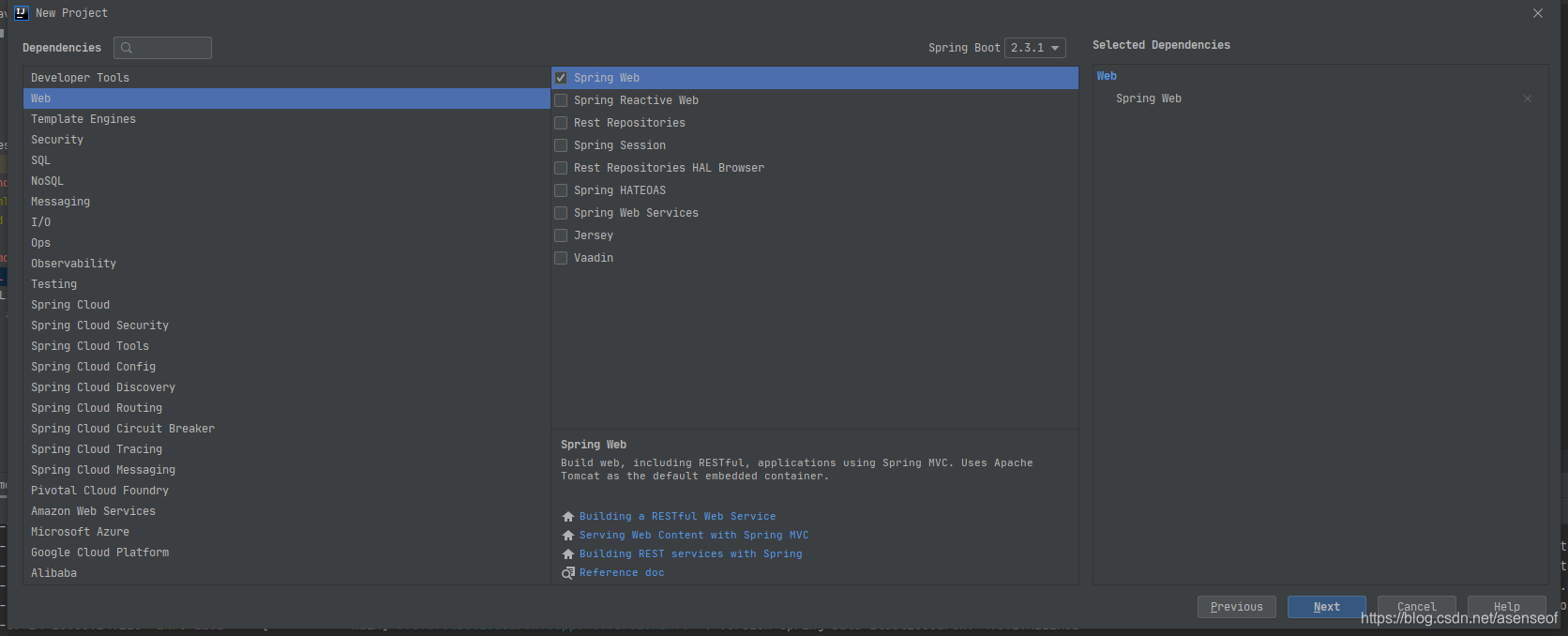1568x636 pixels.
Task: Open the Observability category
Action: (286, 264)
